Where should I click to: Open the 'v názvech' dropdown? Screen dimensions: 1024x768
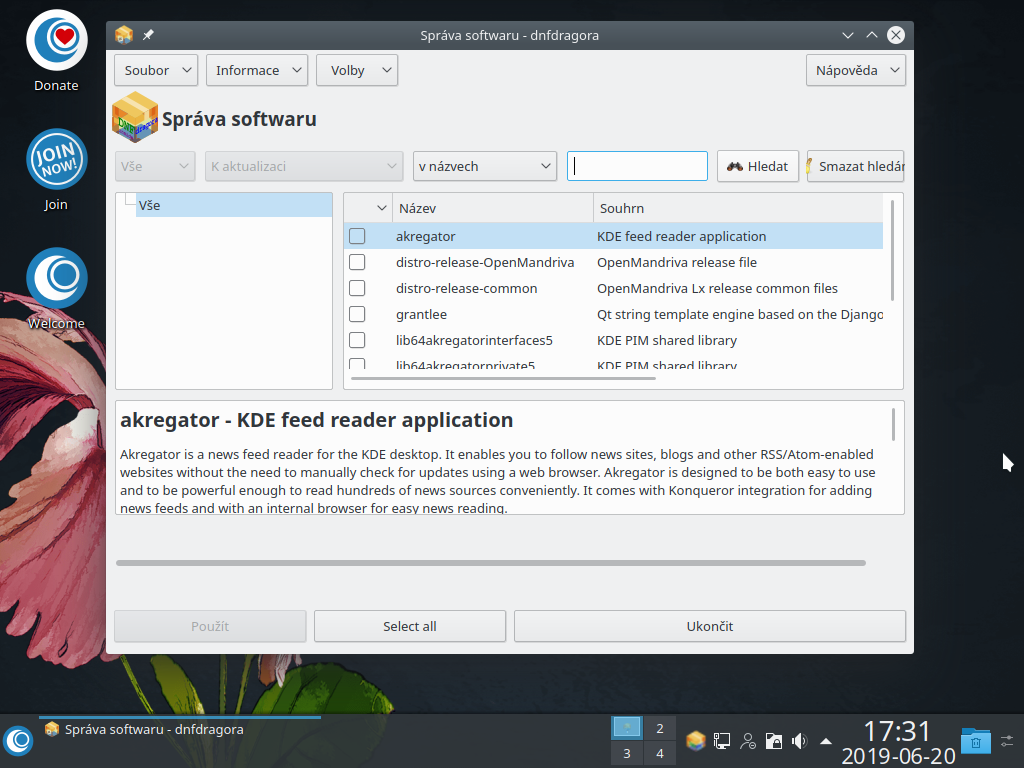click(x=484, y=166)
